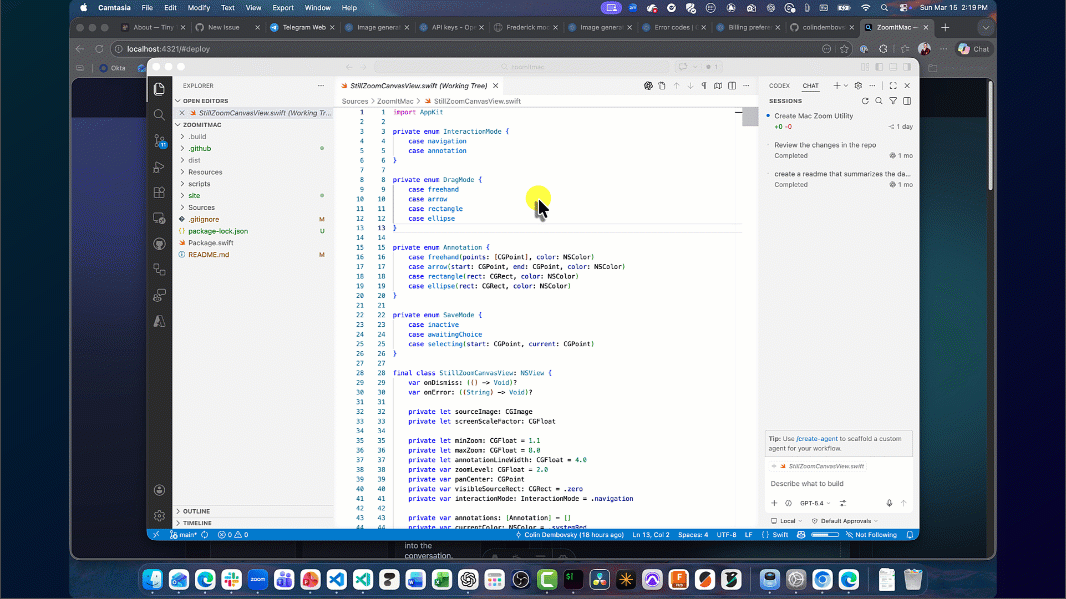This screenshot has height=599, width=1066.
Task: Refresh the Codex sessions list
Action: coord(866,100)
